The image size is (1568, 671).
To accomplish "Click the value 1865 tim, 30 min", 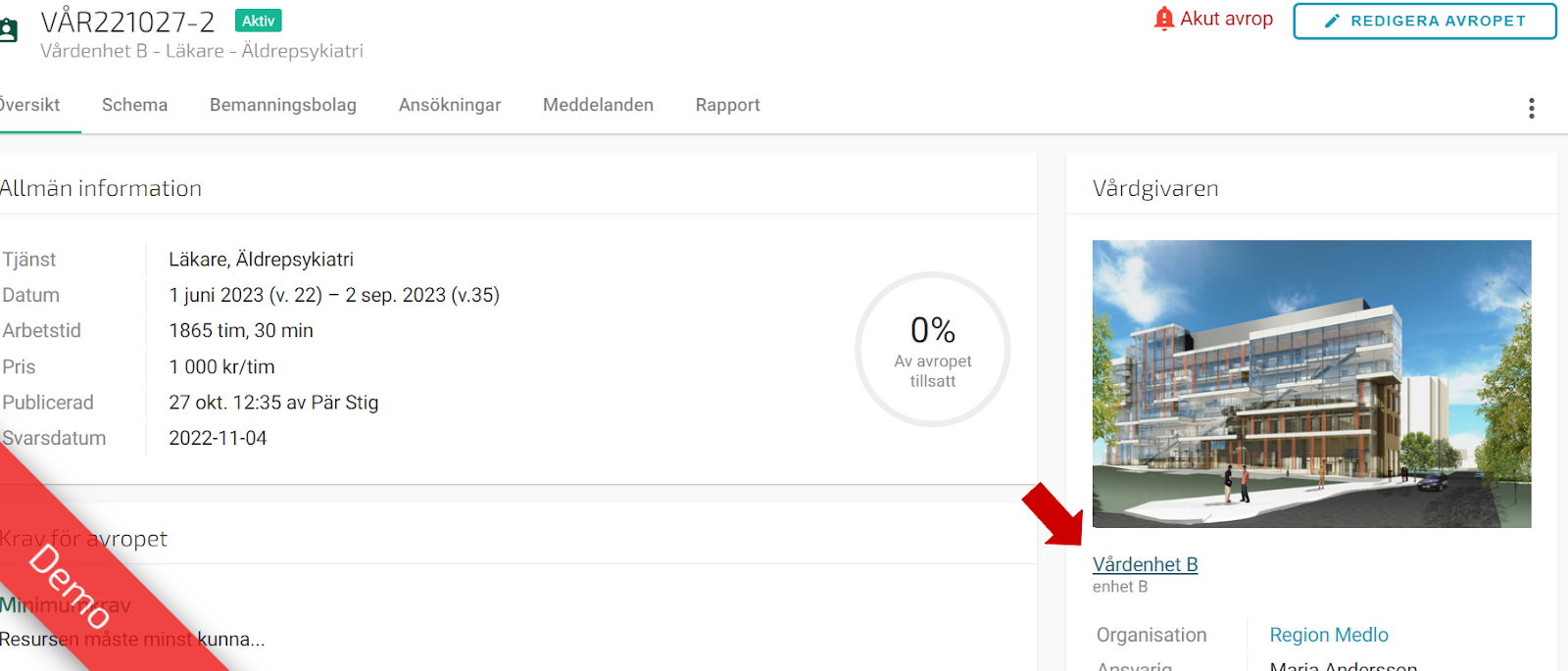I will pos(241,331).
